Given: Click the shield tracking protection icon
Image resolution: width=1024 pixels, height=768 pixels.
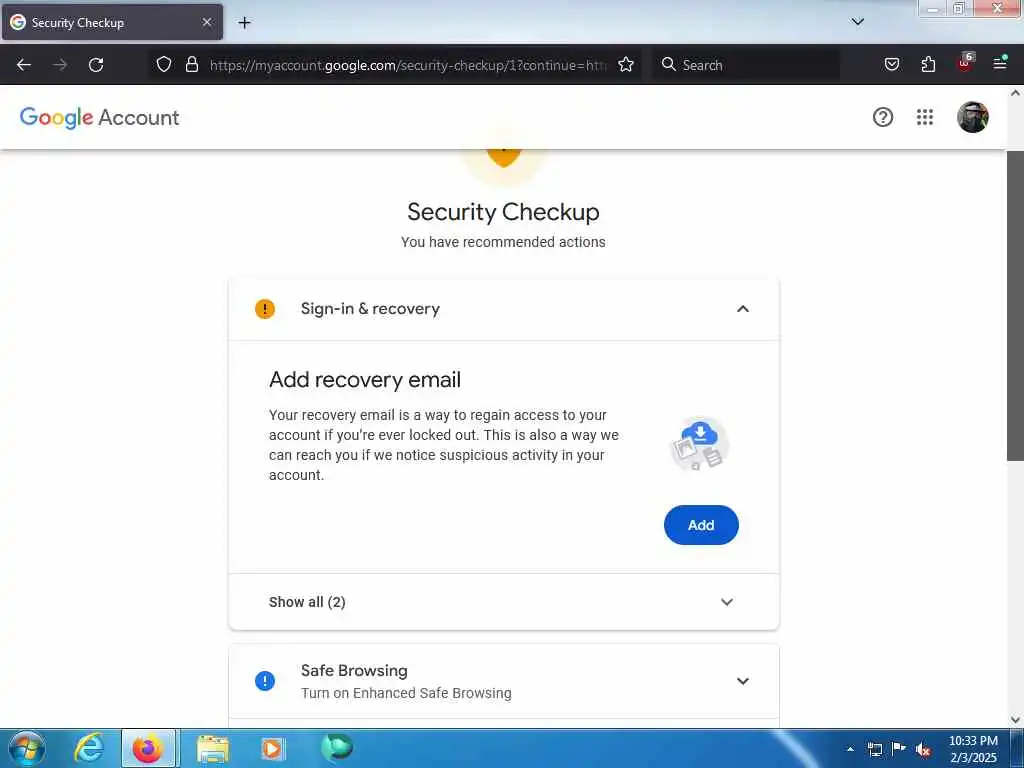Looking at the screenshot, I should [164, 65].
